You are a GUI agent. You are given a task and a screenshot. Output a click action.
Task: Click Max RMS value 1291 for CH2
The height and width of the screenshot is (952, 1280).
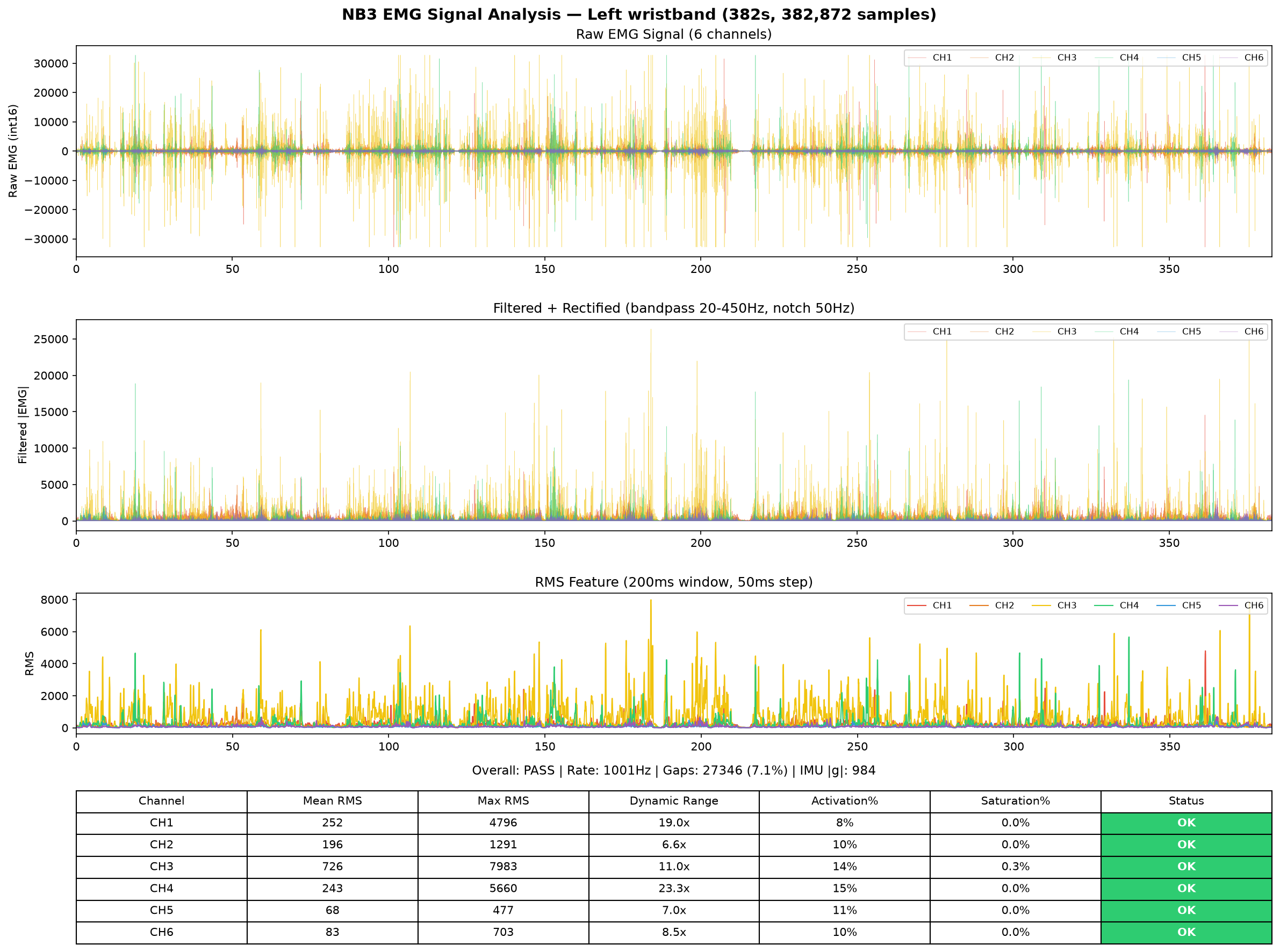(x=503, y=845)
